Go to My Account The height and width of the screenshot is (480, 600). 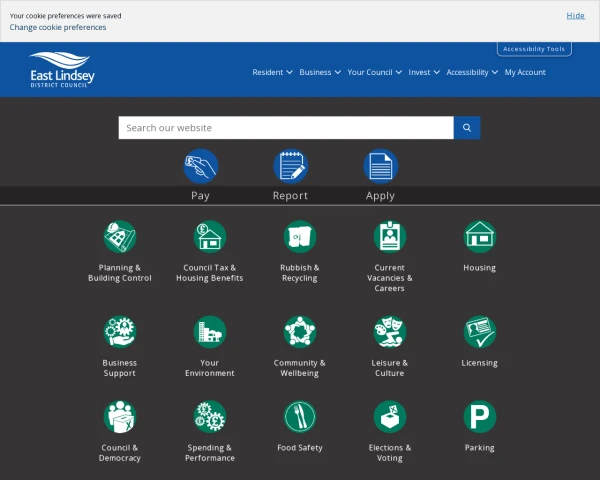click(525, 73)
